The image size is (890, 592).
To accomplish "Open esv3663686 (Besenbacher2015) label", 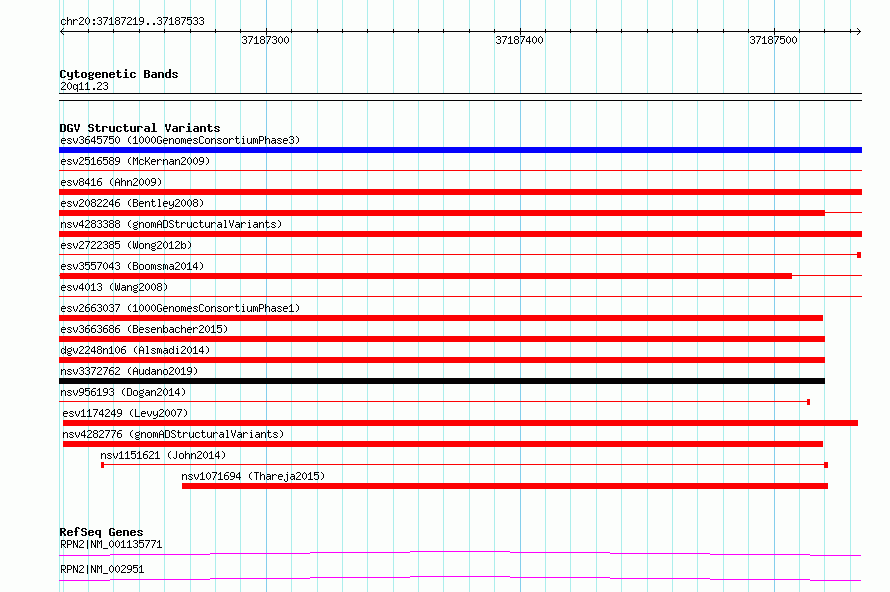I will tap(144, 329).
